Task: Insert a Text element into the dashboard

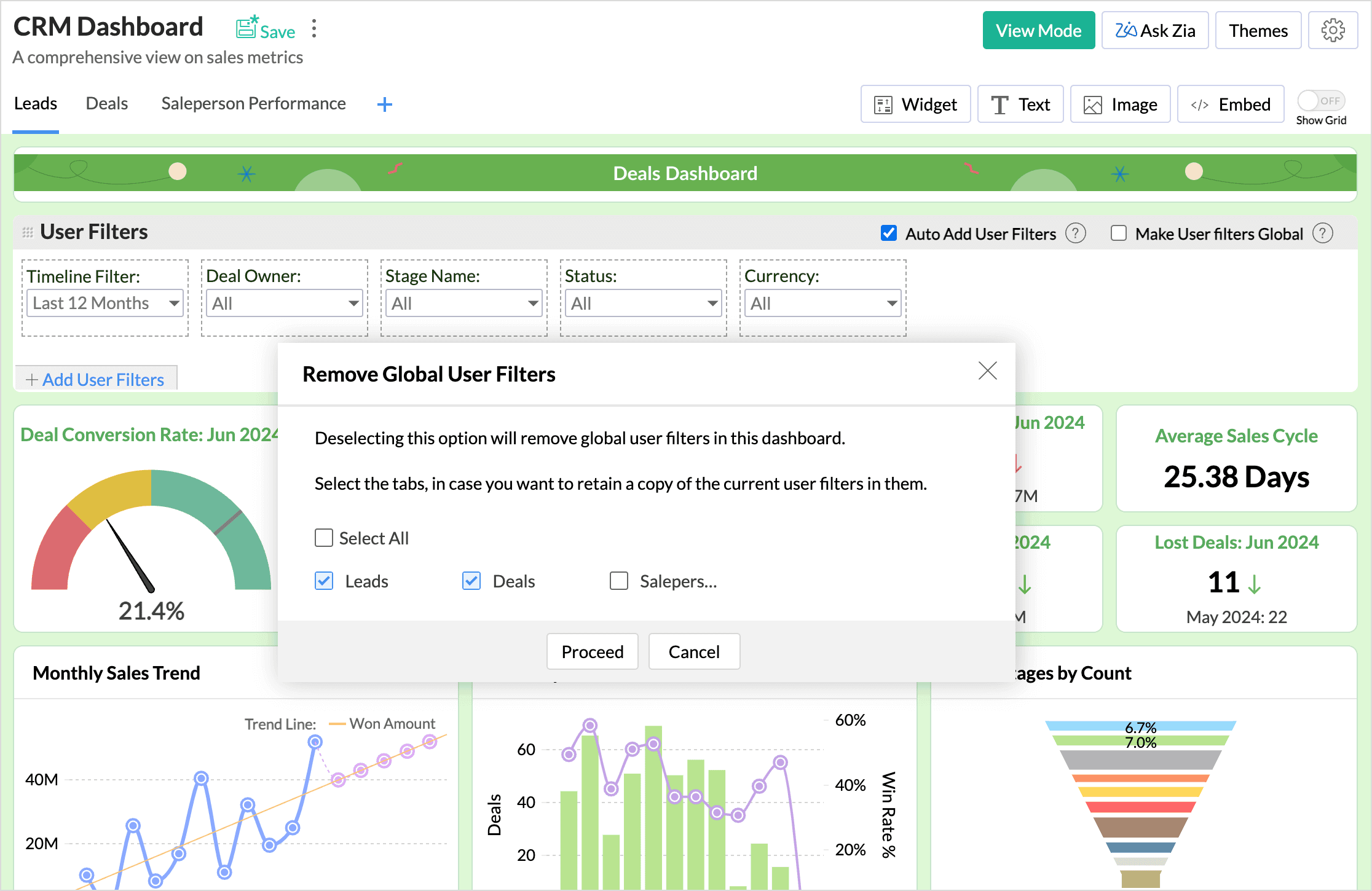Action: click(x=1020, y=104)
